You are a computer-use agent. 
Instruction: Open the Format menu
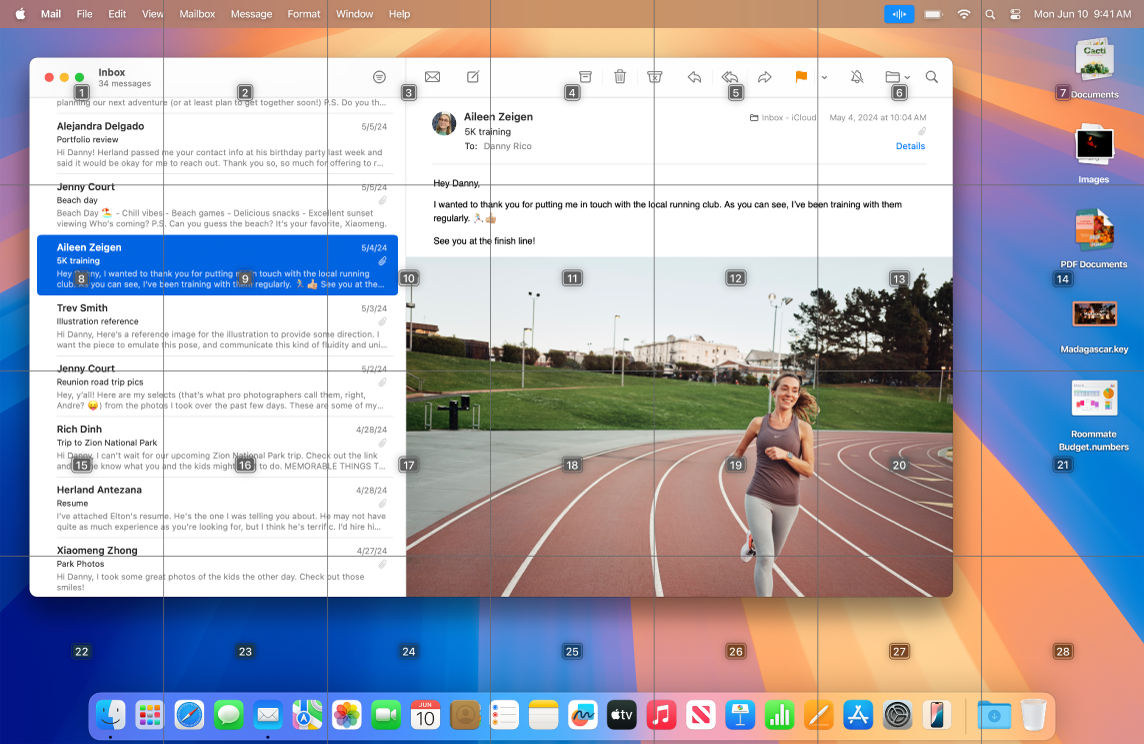coord(303,14)
